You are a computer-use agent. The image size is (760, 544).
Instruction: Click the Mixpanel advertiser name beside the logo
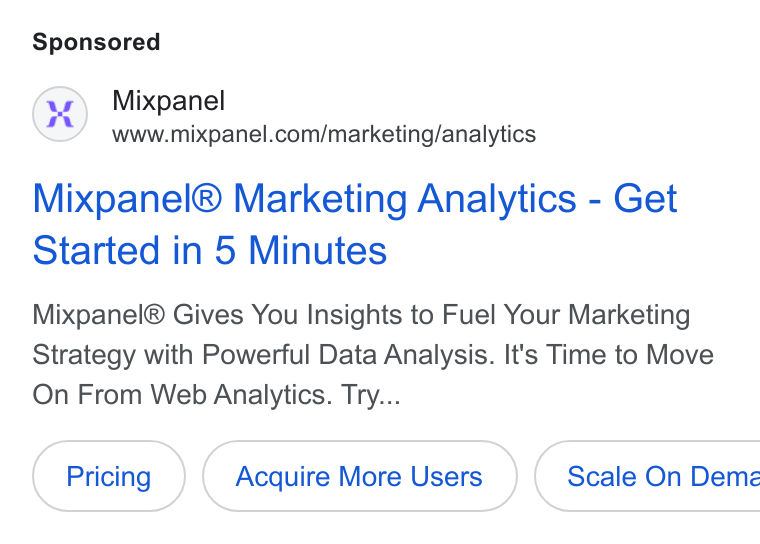click(x=168, y=101)
